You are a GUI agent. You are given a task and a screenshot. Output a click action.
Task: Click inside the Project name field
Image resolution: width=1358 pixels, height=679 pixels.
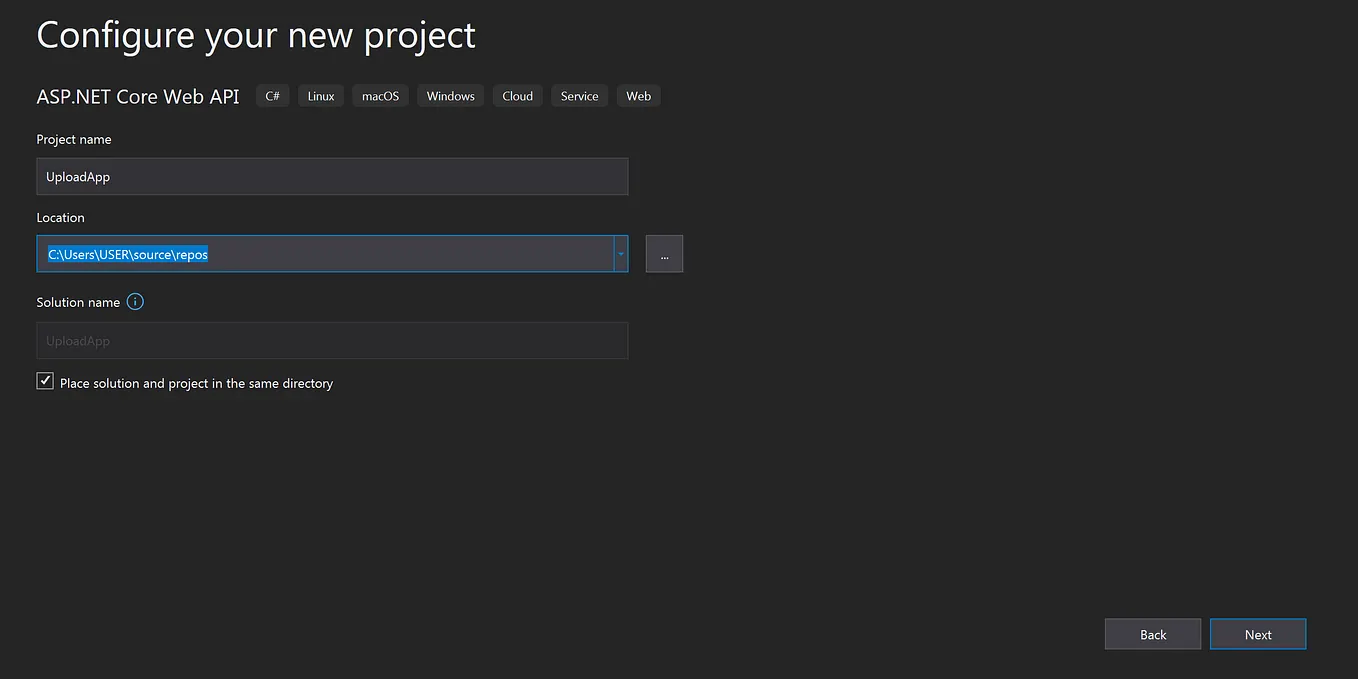point(332,176)
